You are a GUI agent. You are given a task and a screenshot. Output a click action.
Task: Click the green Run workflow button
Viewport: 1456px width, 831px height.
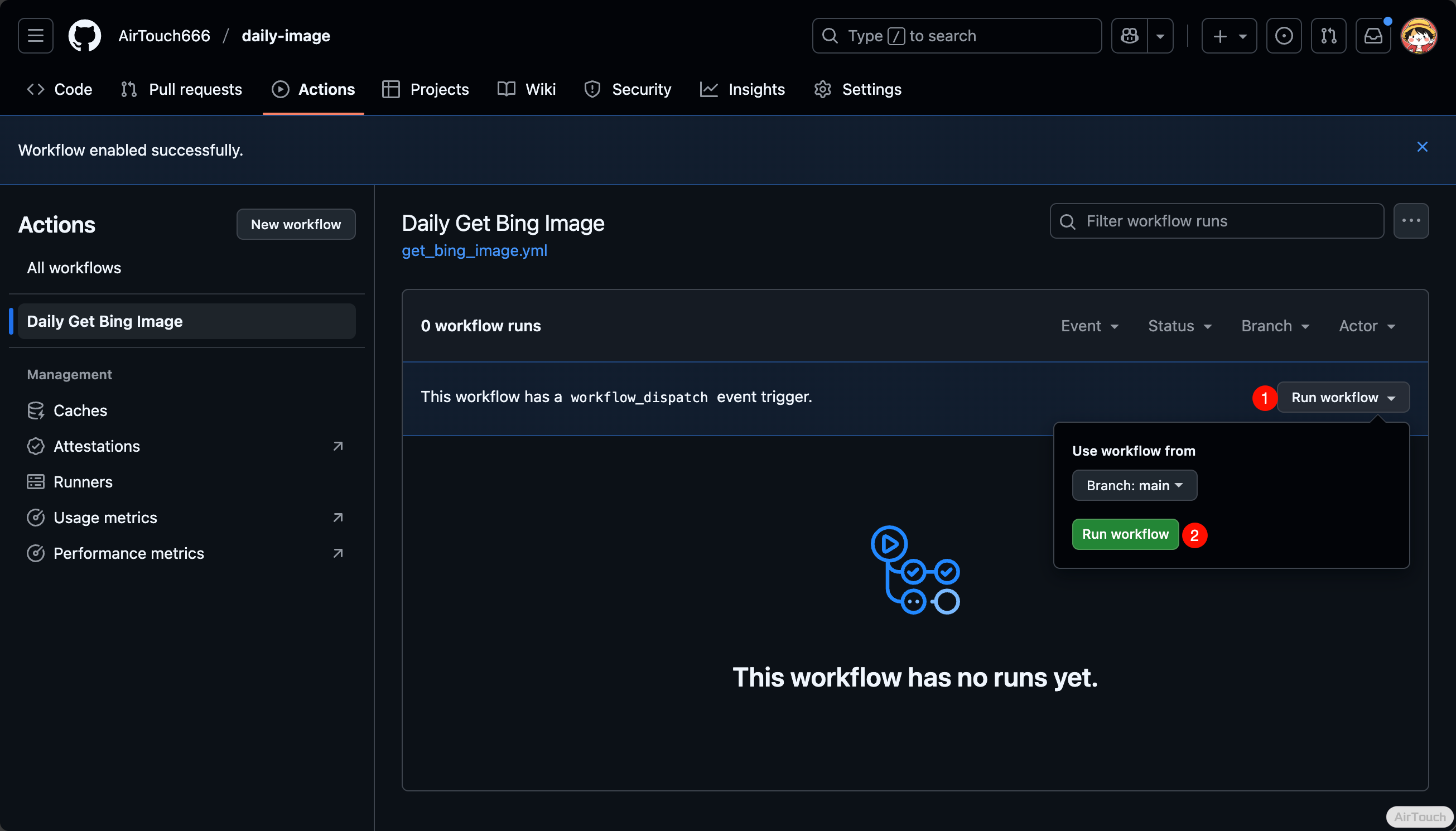pyautogui.click(x=1125, y=534)
